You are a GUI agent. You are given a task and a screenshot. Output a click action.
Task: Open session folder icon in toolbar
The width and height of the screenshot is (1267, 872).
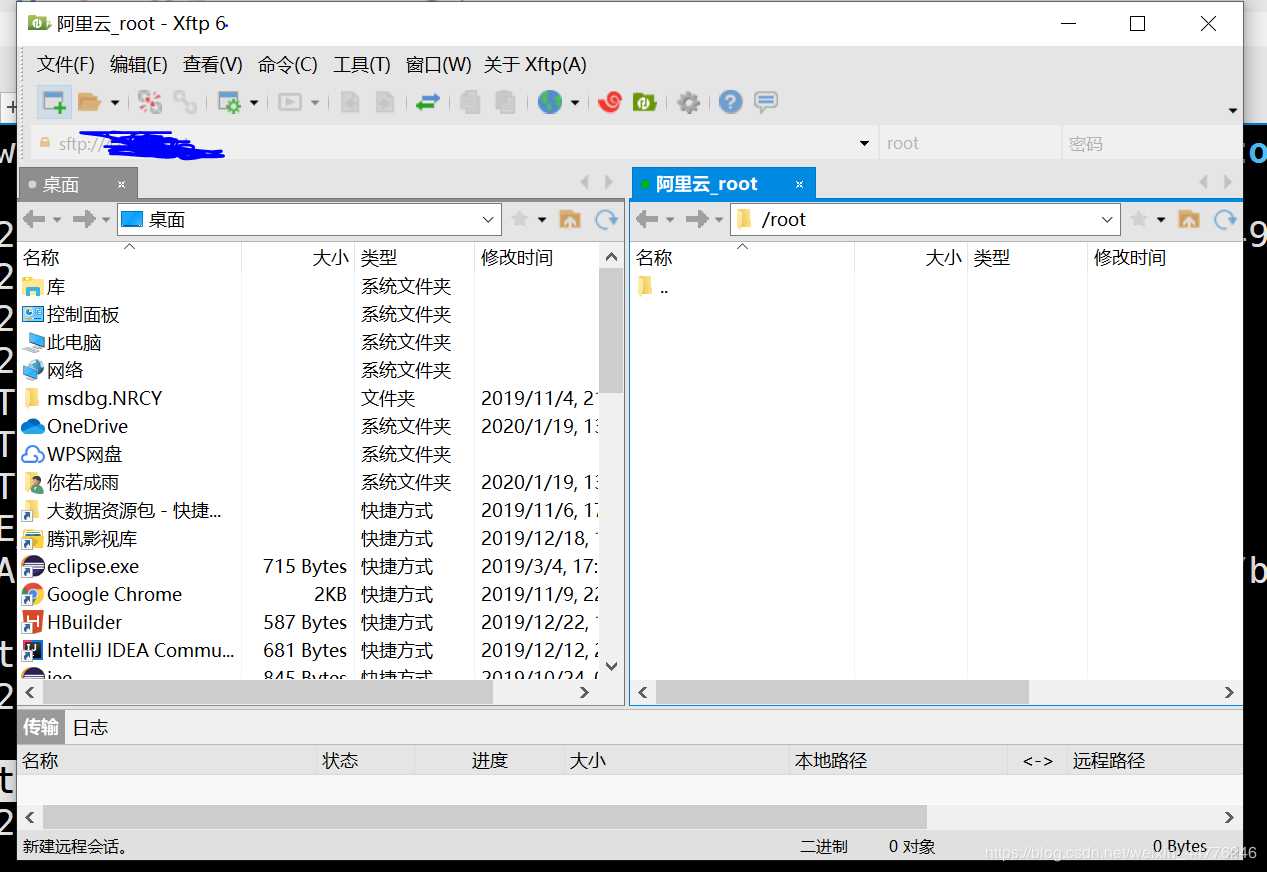pos(89,101)
